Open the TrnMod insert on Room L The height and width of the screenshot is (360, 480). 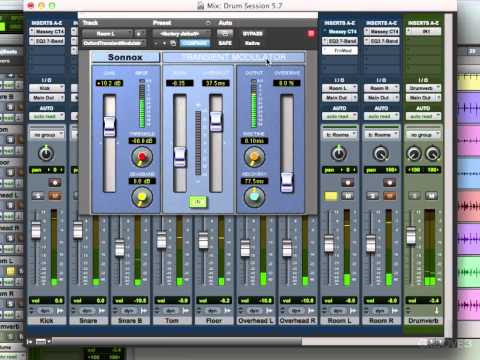pos(340,51)
